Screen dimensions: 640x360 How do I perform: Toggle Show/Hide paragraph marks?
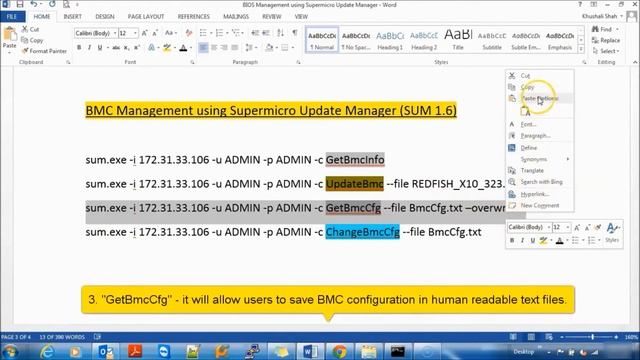295,33
